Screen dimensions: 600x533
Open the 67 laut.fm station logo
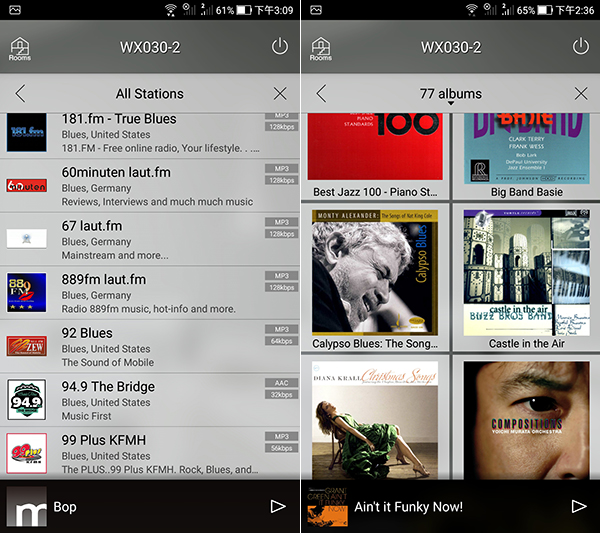pos(26,239)
